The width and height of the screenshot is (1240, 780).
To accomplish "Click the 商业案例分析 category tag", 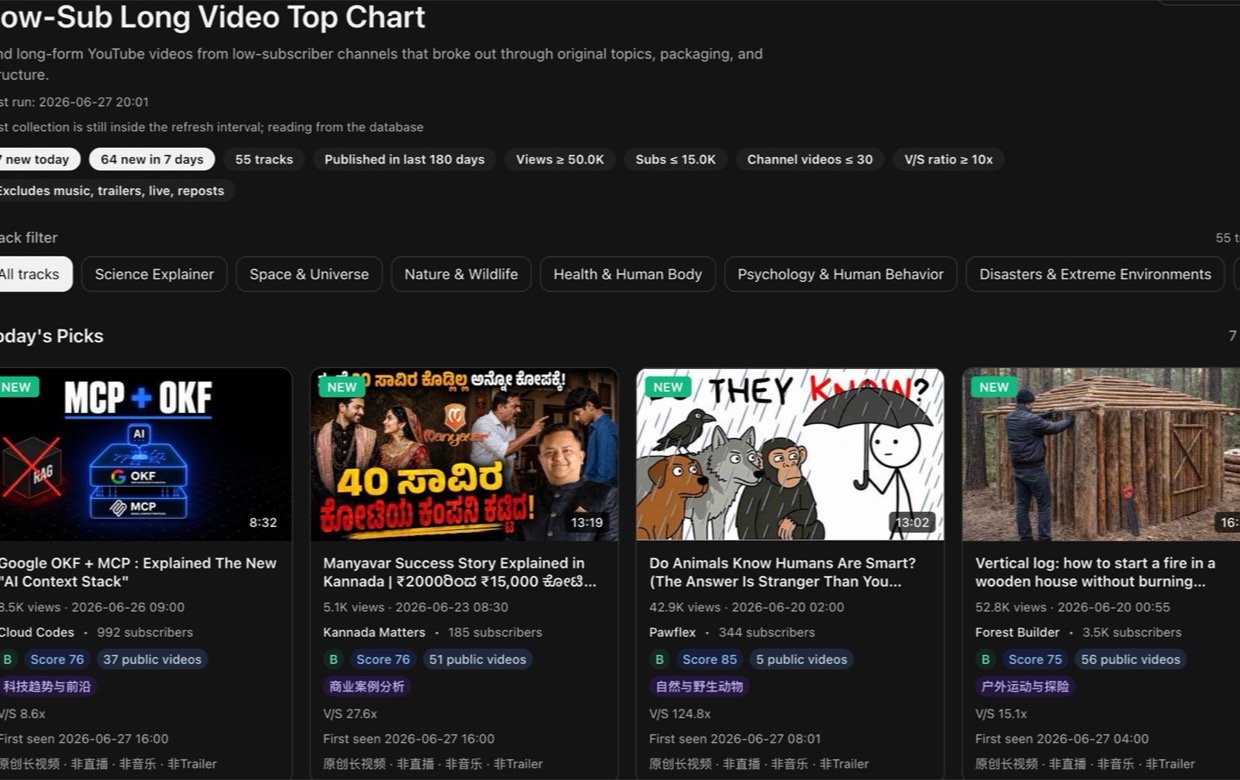I will click(367, 686).
